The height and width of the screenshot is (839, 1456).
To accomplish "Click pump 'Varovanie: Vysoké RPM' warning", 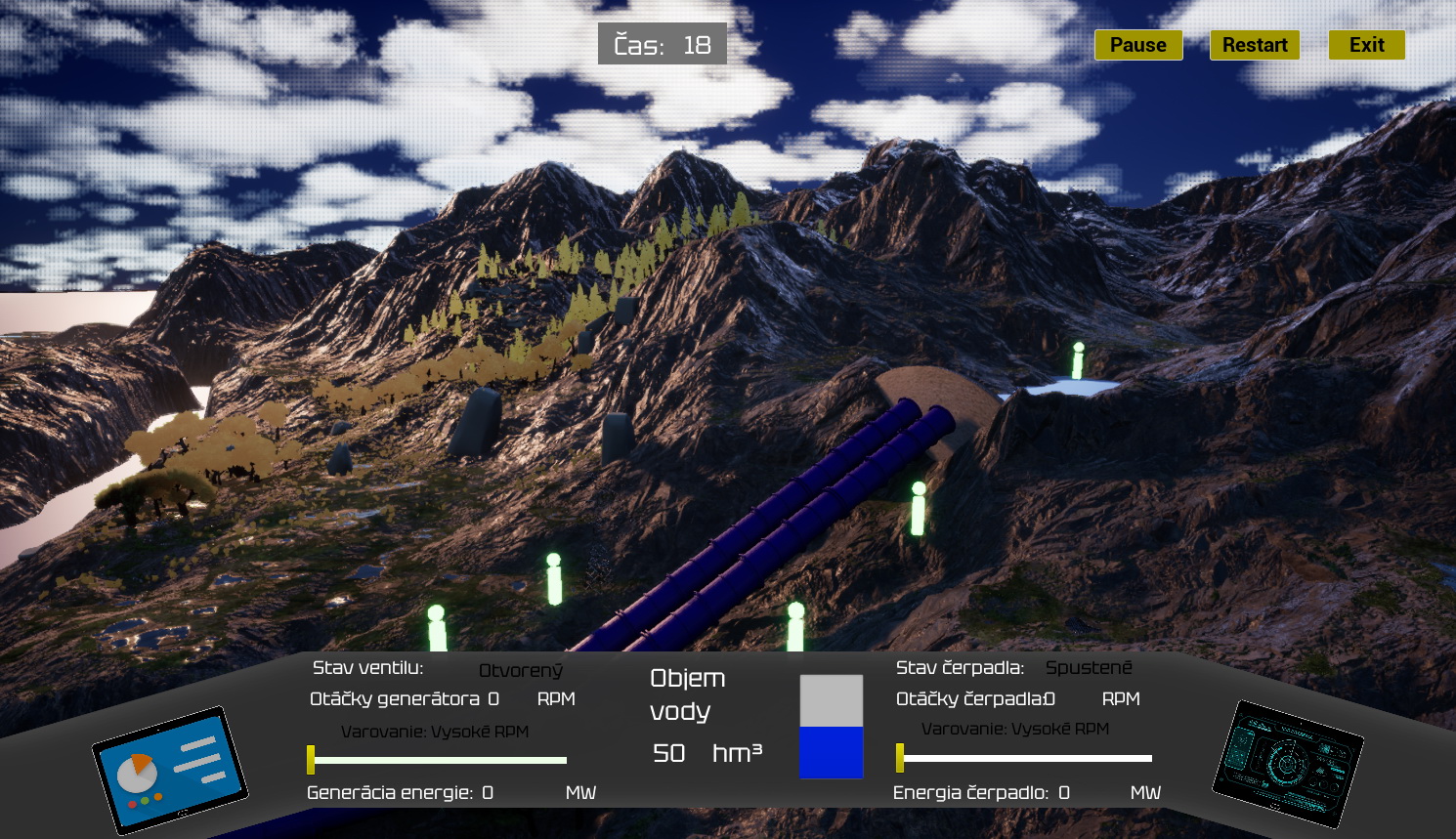I will click(1015, 729).
